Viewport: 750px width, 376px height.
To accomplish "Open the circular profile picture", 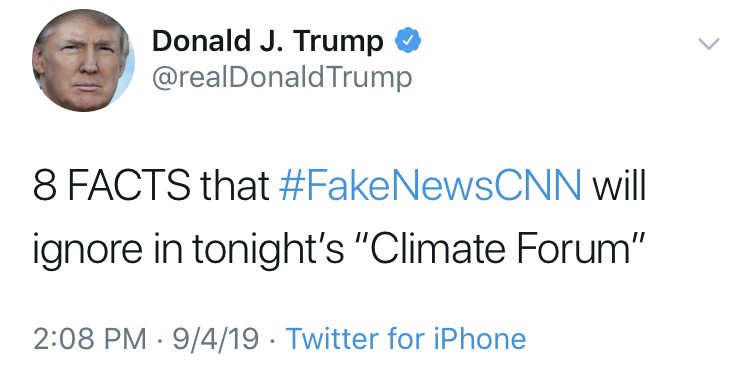I will (x=84, y=61).
